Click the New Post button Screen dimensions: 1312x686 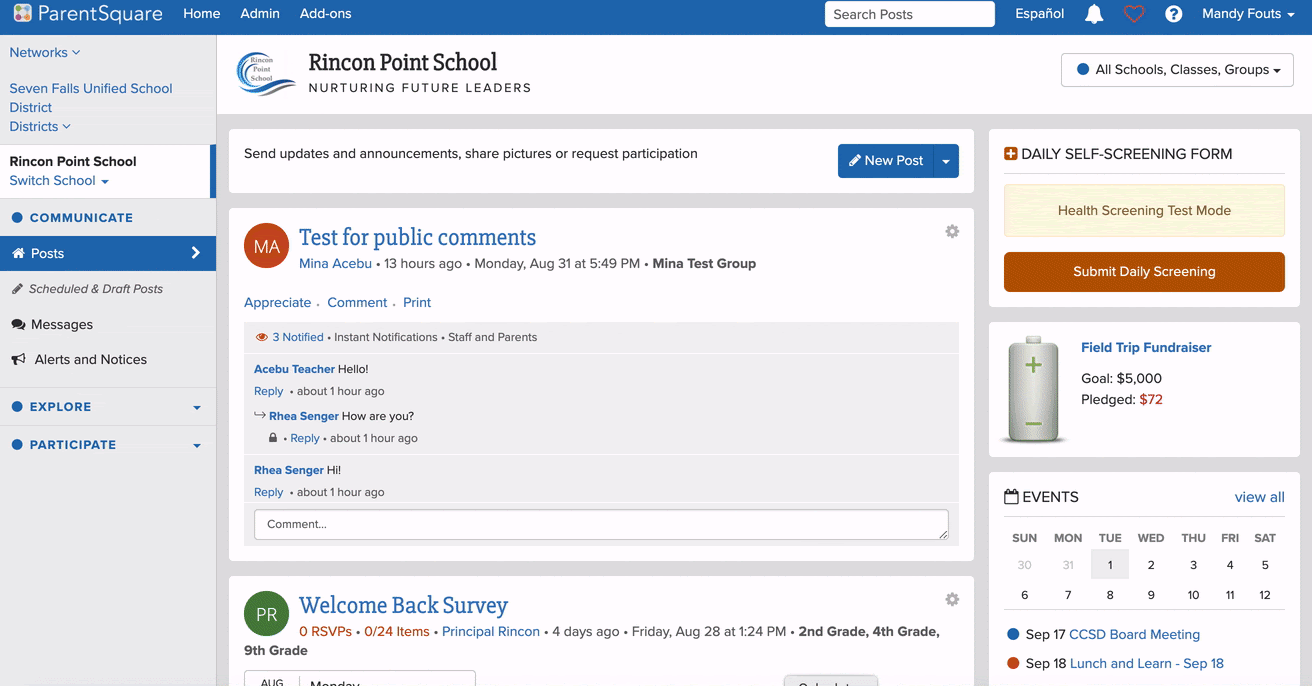[886, 161]
